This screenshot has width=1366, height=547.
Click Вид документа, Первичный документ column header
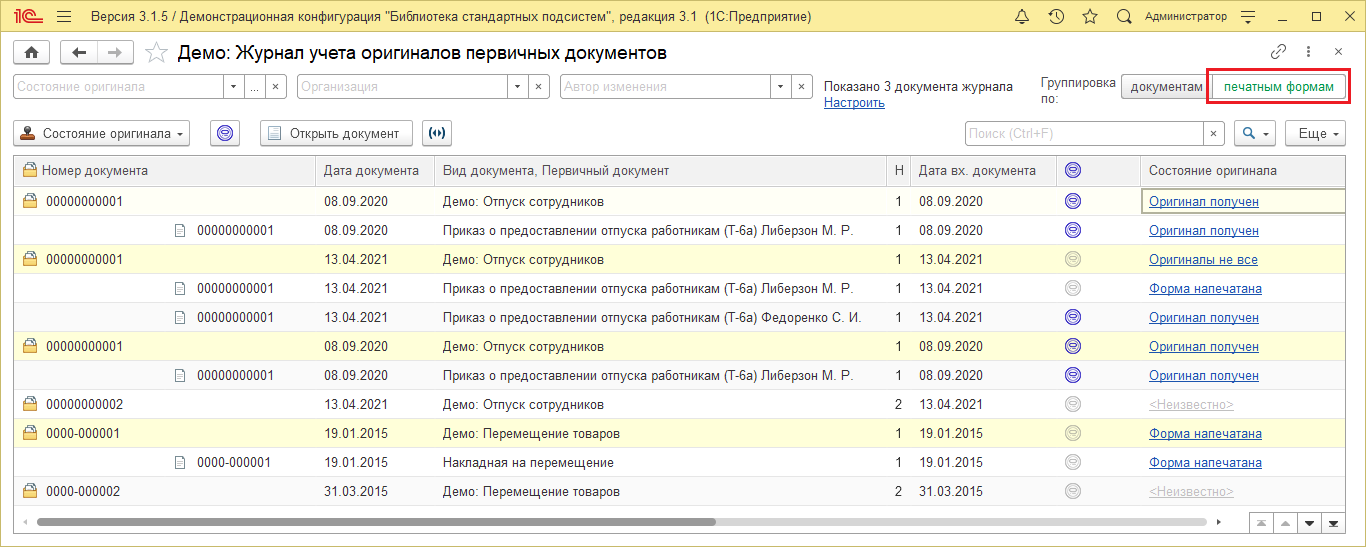(x=661, y=171)
